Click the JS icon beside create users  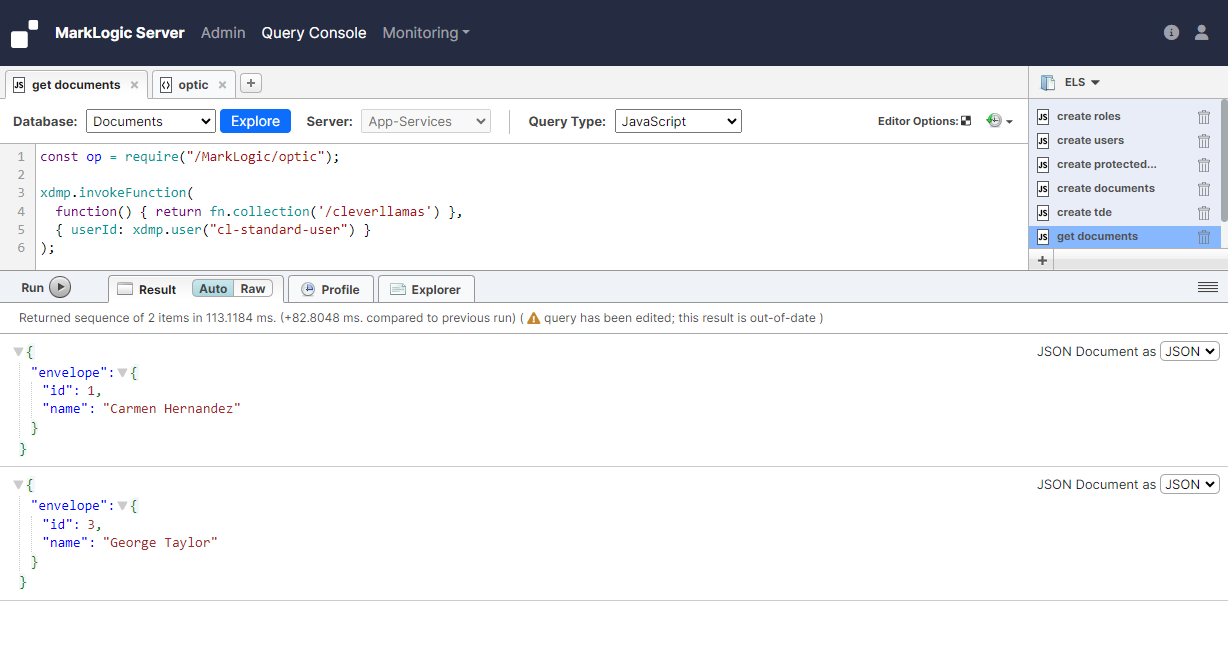point(1042,140)
